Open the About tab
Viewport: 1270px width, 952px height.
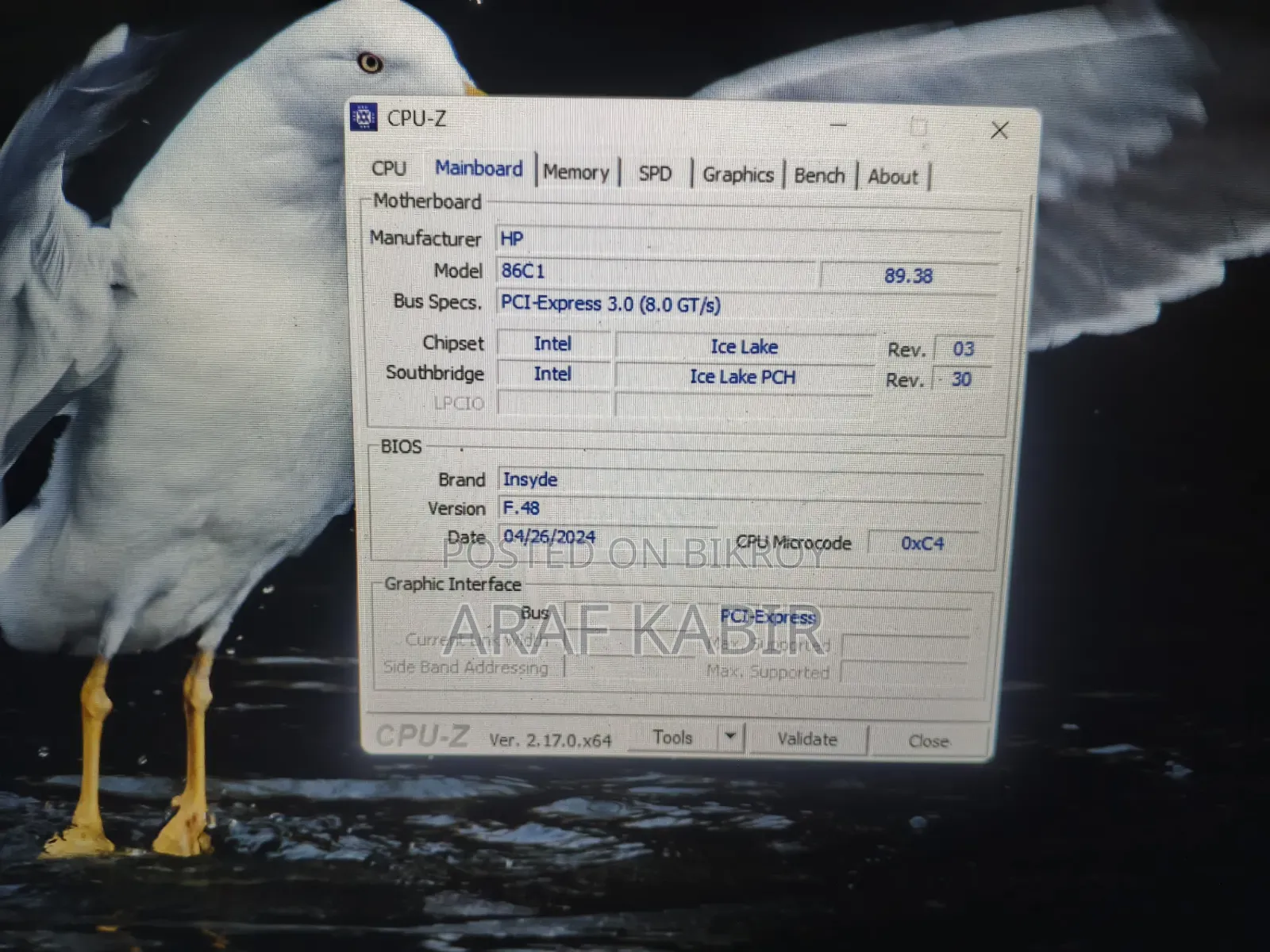click(x=892, y=176)
